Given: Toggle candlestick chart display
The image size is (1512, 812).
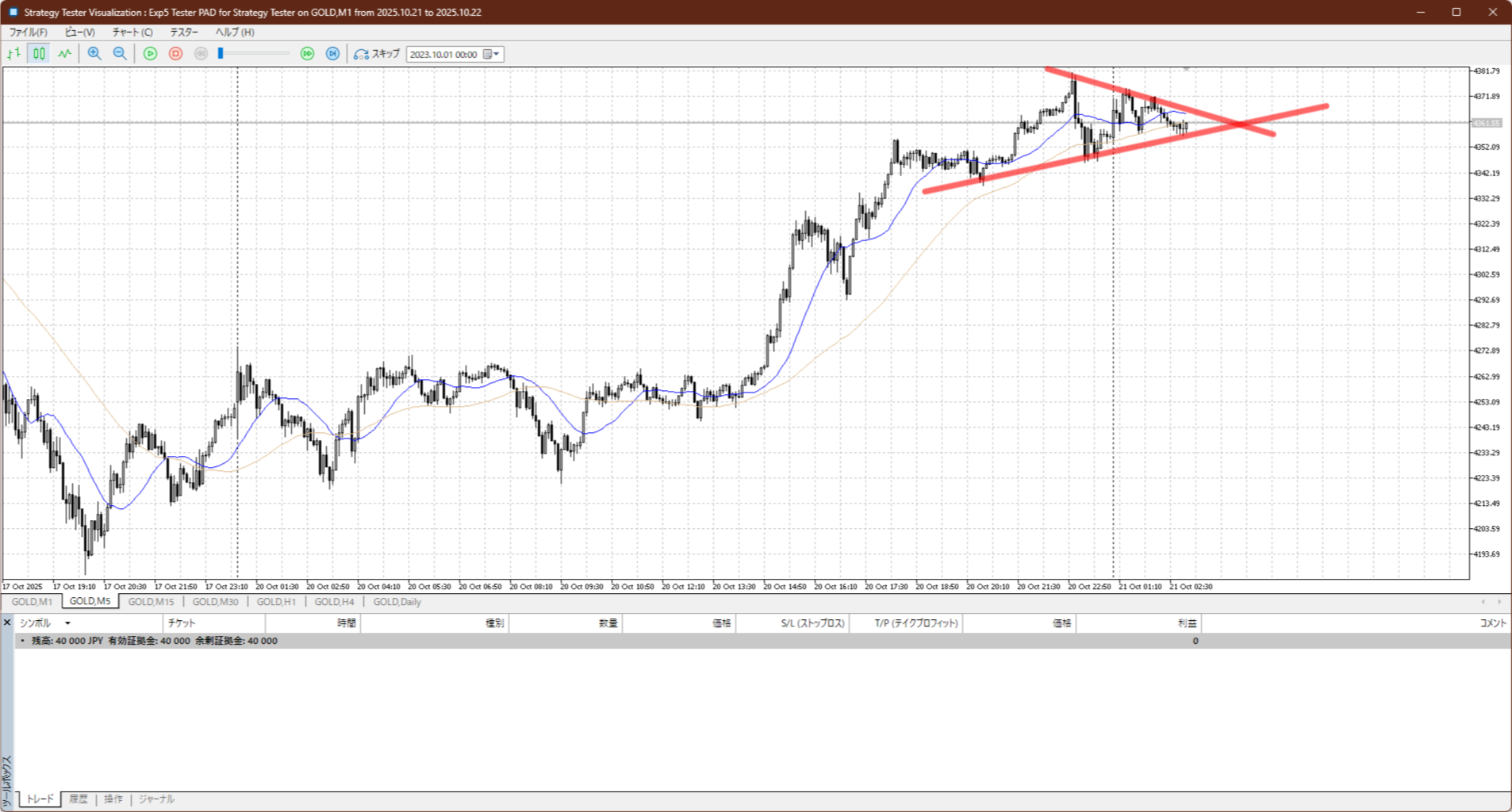Looking at the screenshot, I should pos(39,54).
